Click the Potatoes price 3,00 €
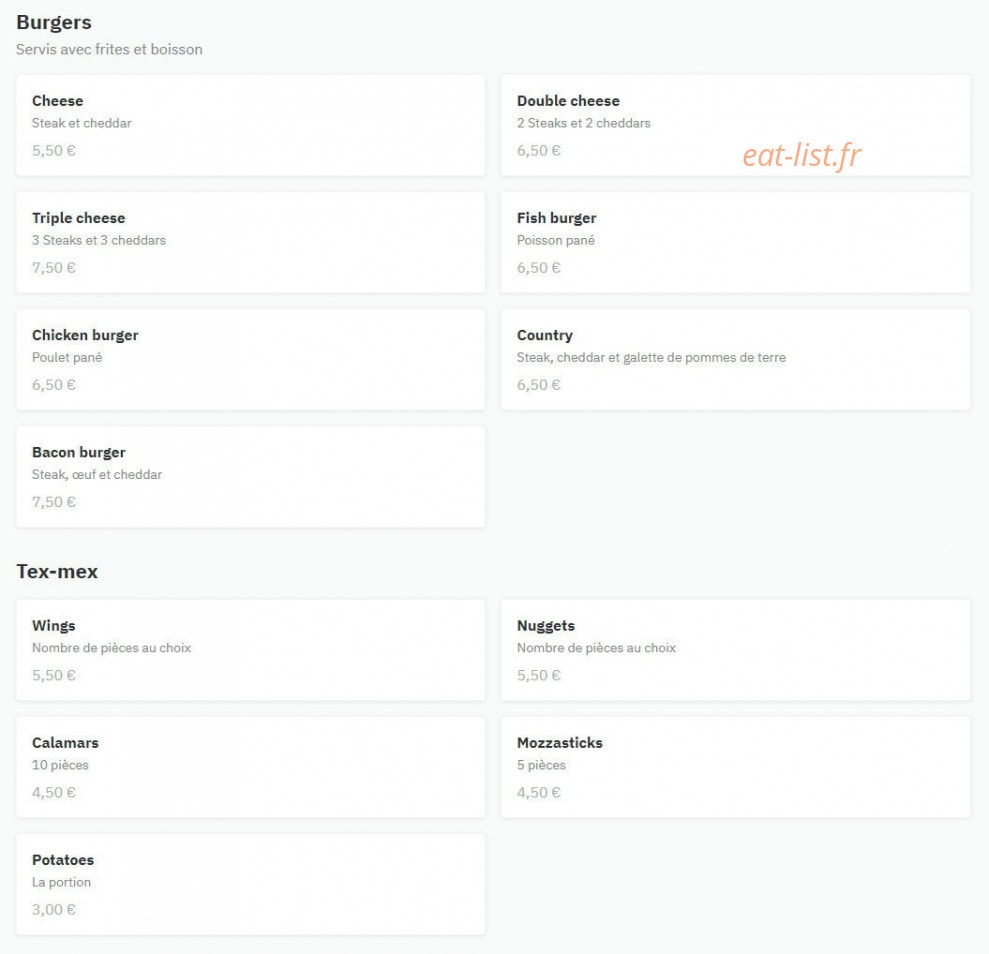Image resolution: width=989 pixels, height=954 pixels. pyautogui.click(x=54, y=910)
